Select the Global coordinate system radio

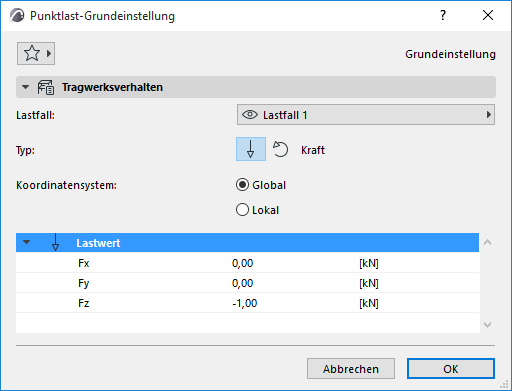tap(242, 185)
